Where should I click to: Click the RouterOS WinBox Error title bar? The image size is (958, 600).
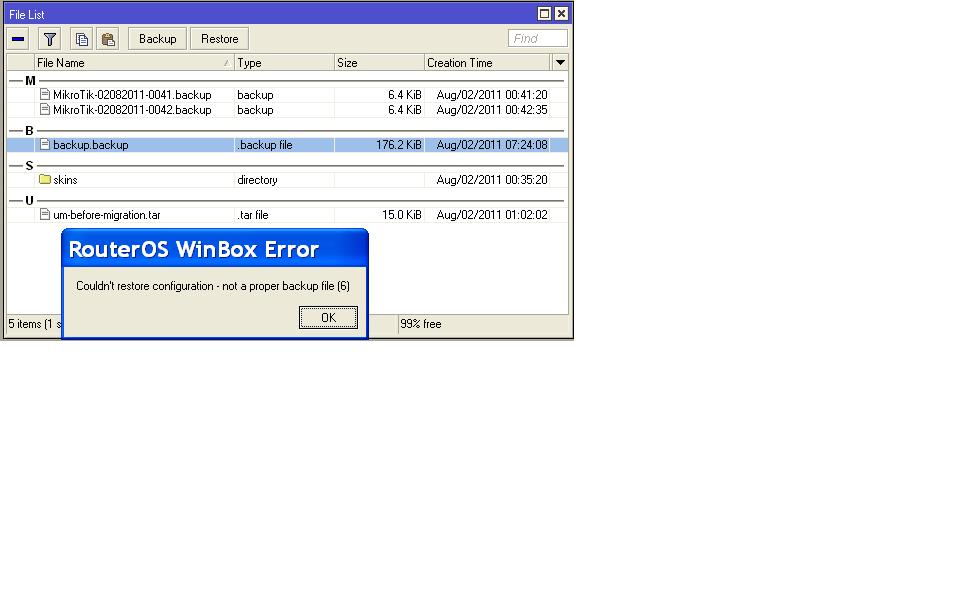215,249
